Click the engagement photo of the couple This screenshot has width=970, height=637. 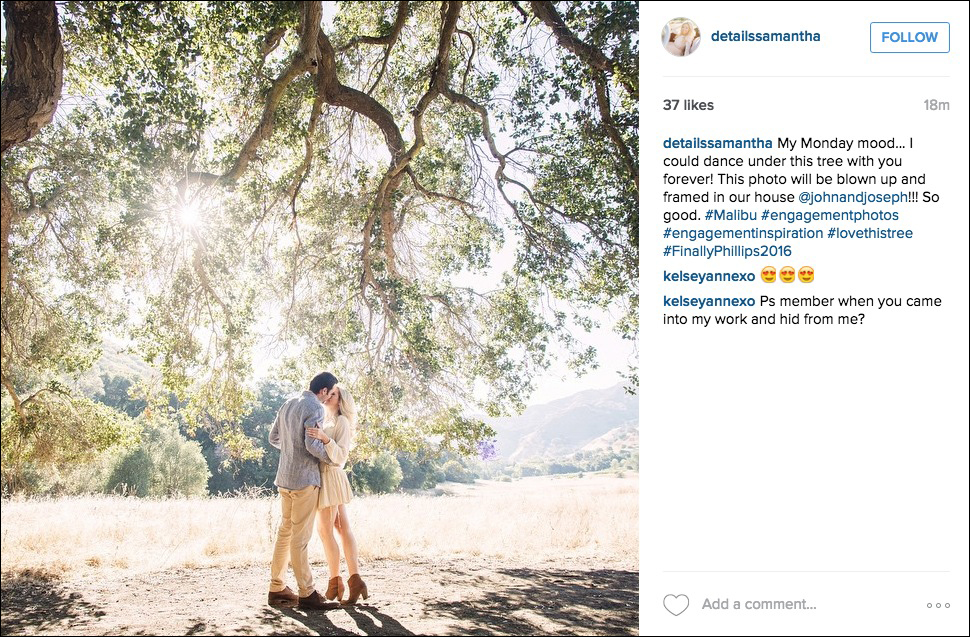pos(320,318)
